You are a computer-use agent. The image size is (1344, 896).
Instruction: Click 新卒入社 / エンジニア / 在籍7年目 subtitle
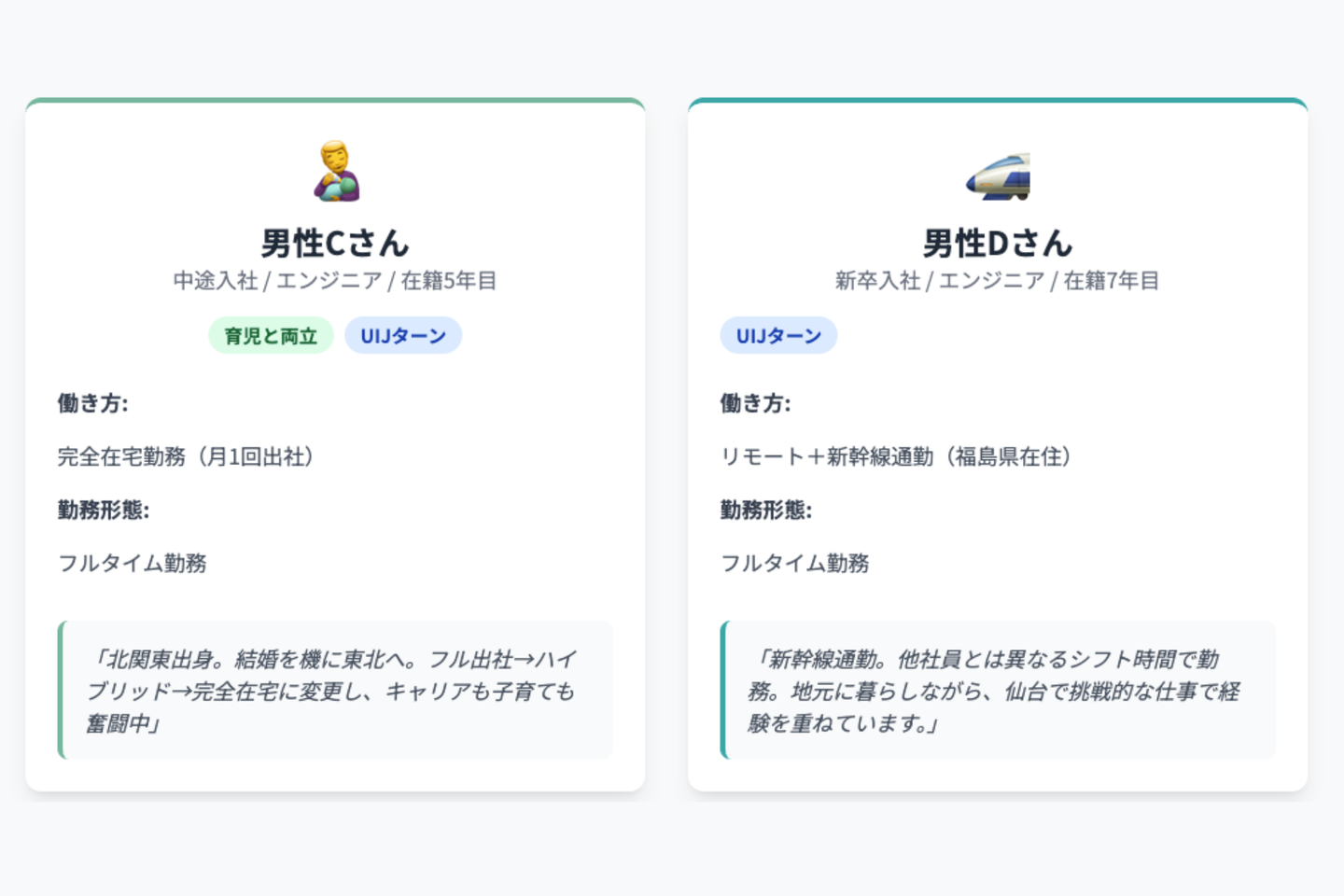pyautogui.click(x=998, y=281)
